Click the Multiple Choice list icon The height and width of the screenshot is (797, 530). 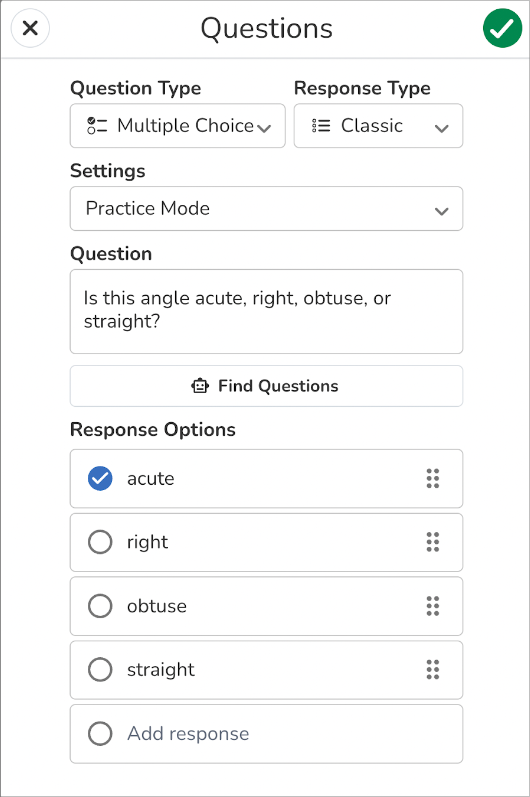(x=97, y=126)
